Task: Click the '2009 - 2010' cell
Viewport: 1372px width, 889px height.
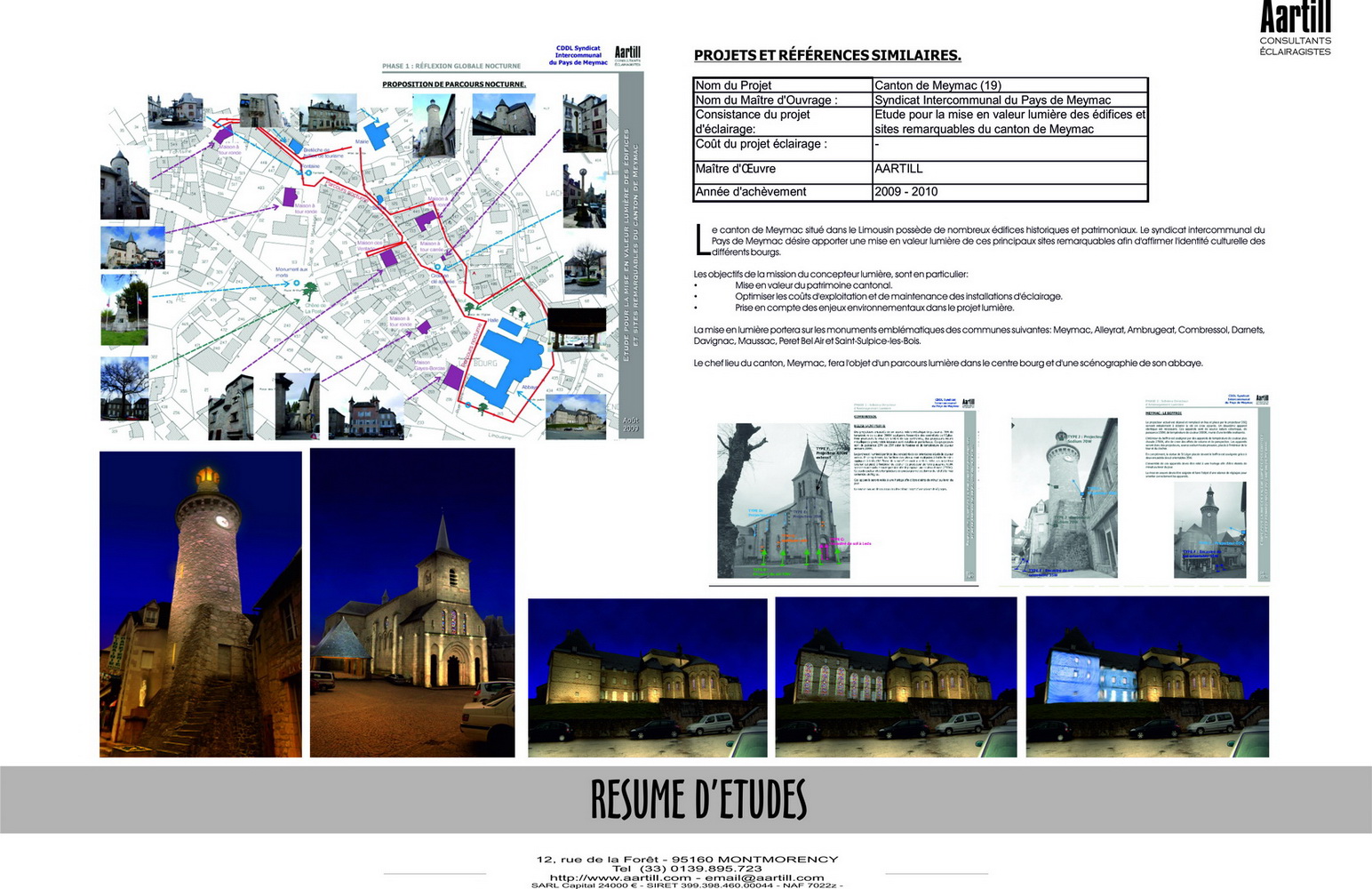Action: [x=1009, y=192]
